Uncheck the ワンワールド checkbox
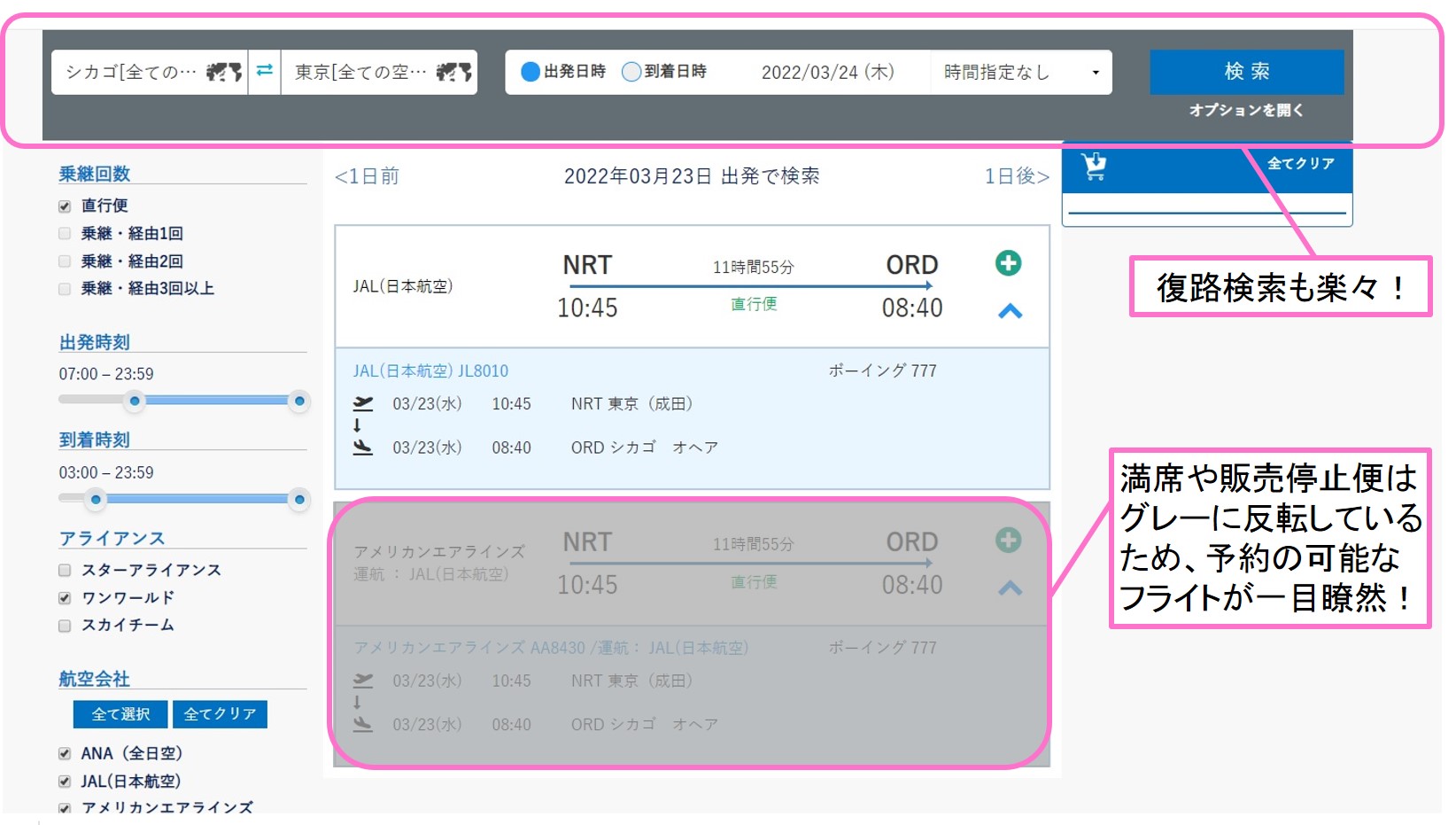Screen dimensions: 1456x825 [65, 598]
